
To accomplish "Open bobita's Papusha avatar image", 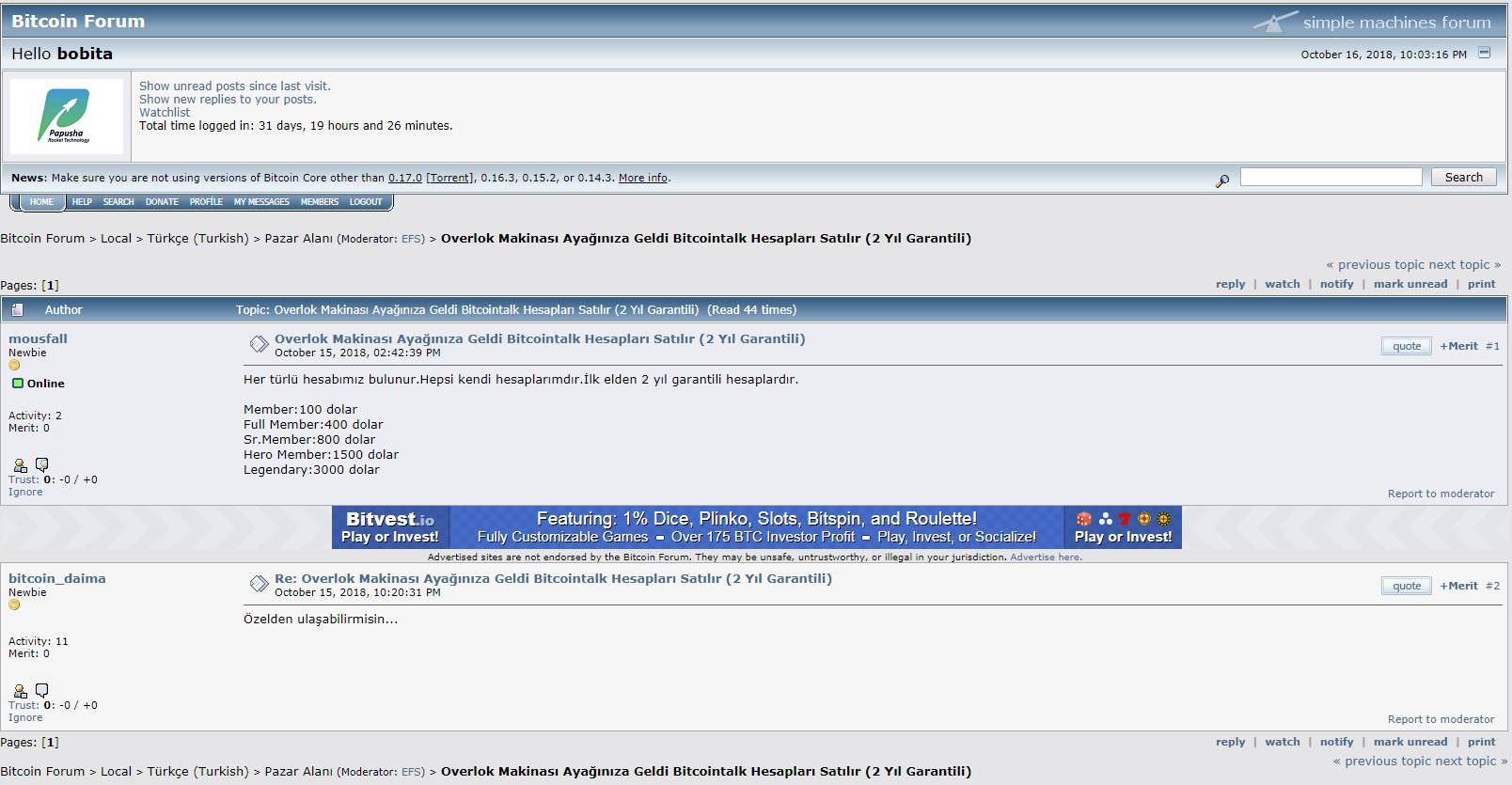I will point(66,116).
